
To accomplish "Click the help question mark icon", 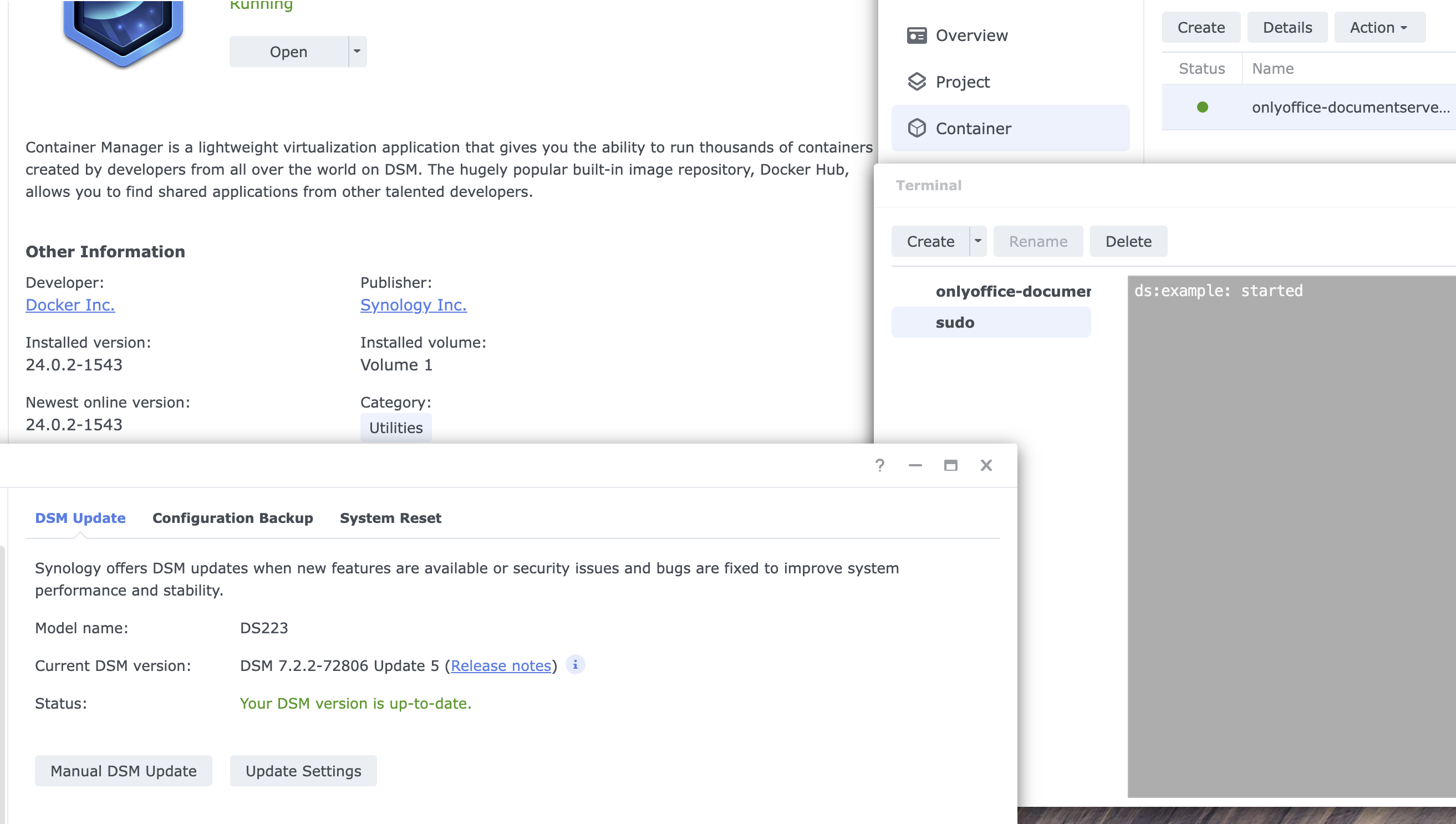I will [x=879, y=465].
